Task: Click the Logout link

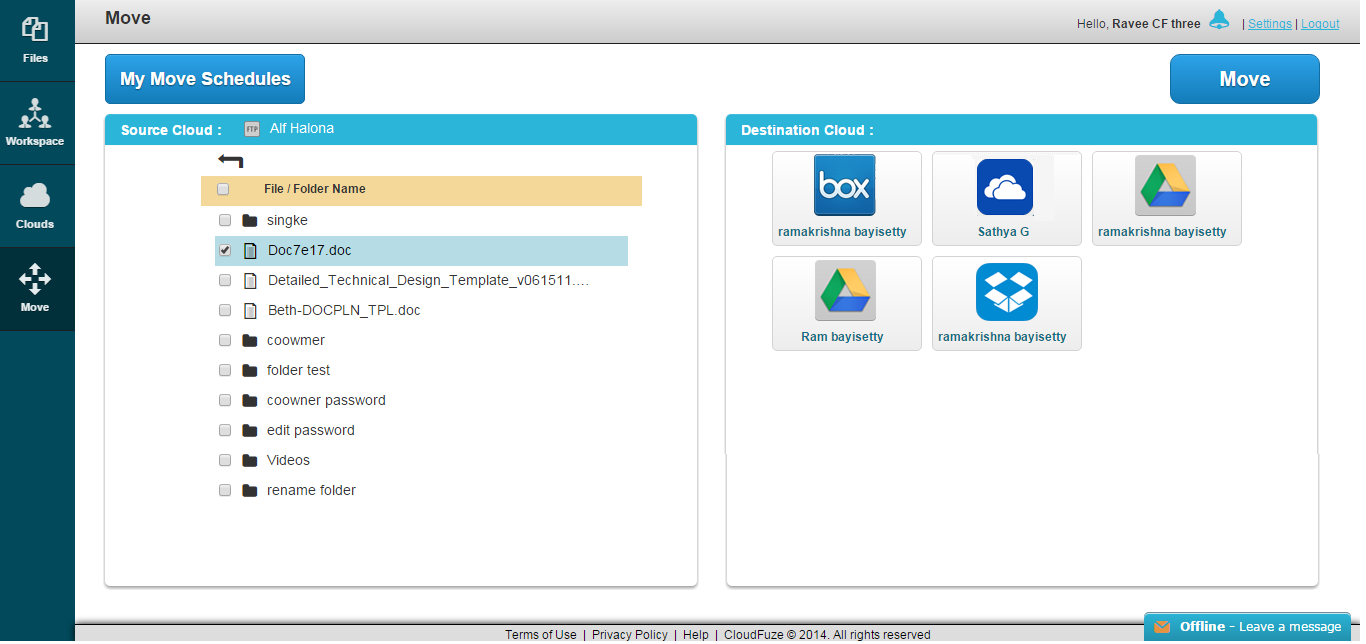Action: point(1320,24)
